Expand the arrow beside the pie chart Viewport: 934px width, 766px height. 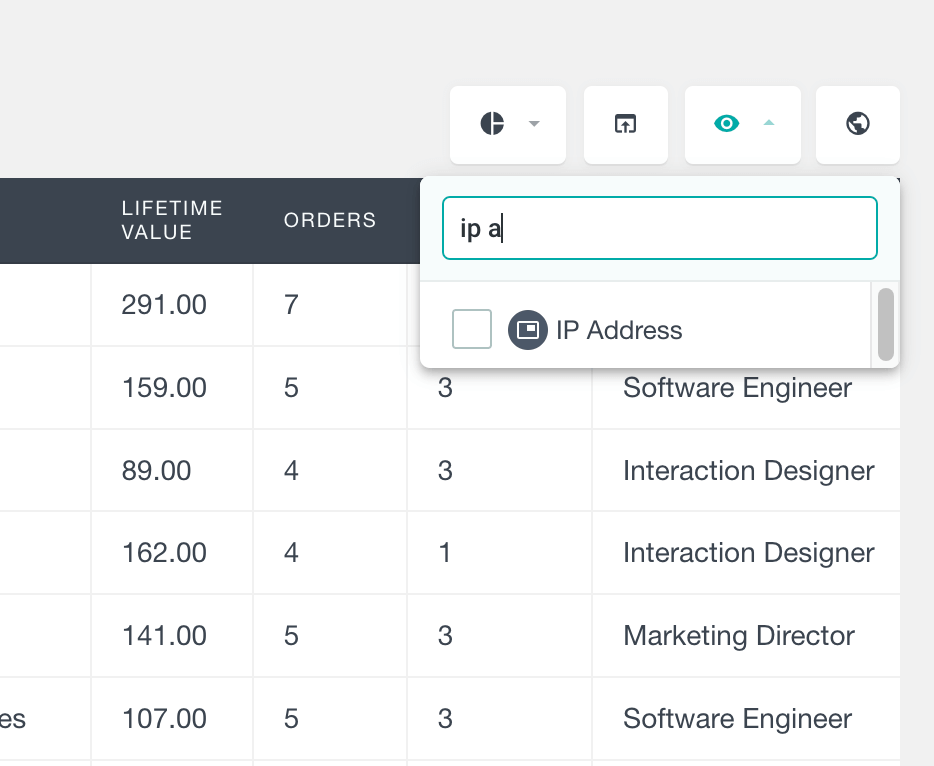[534, 124]
